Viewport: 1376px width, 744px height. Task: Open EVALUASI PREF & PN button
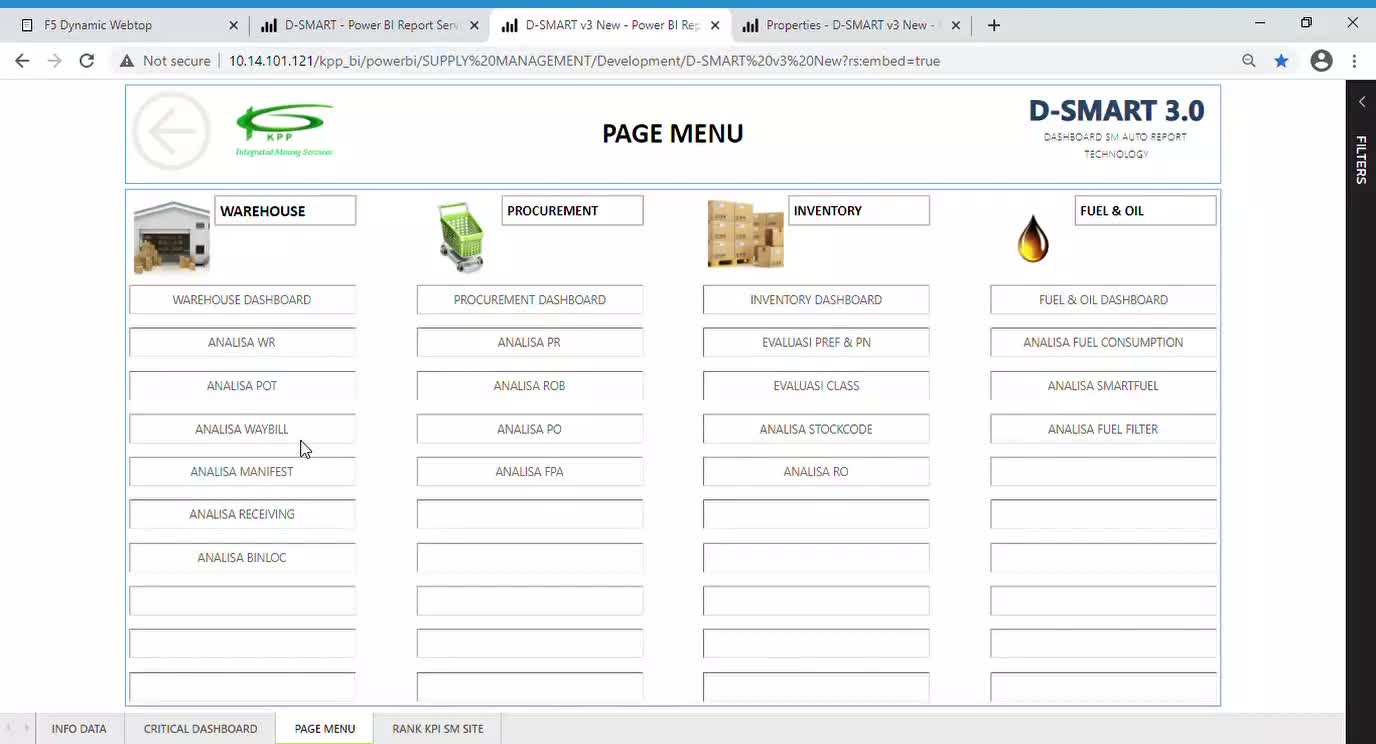pos(816,342)
